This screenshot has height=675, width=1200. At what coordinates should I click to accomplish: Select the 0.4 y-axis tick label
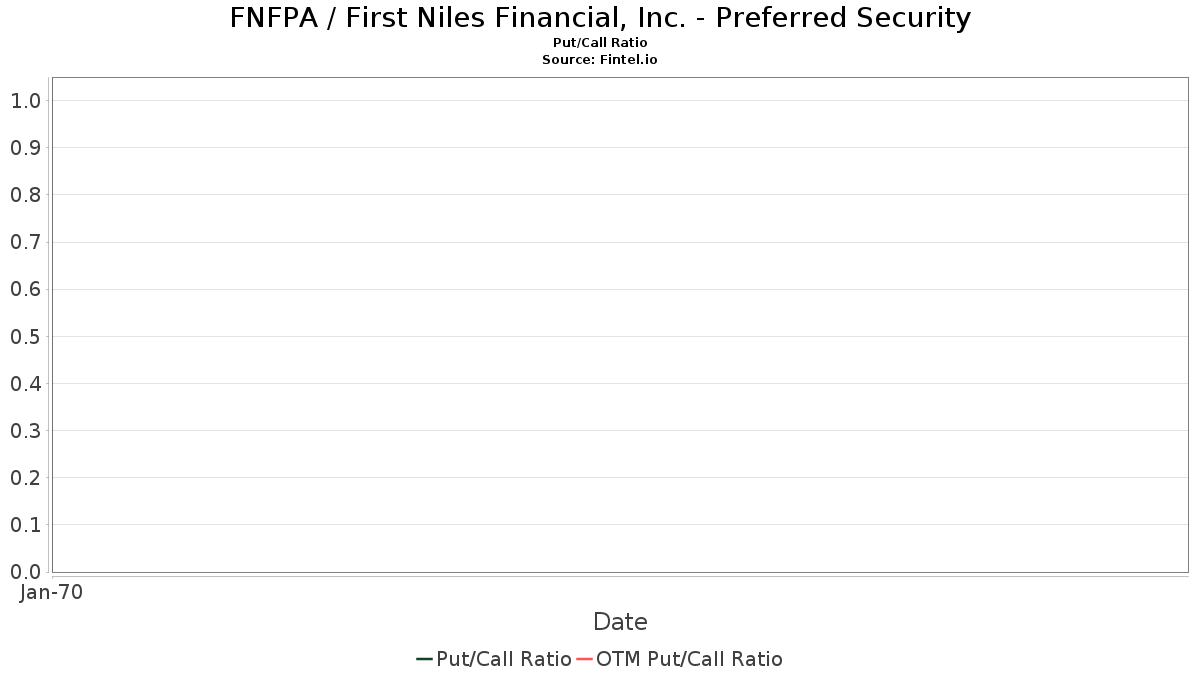coord(25,384)
